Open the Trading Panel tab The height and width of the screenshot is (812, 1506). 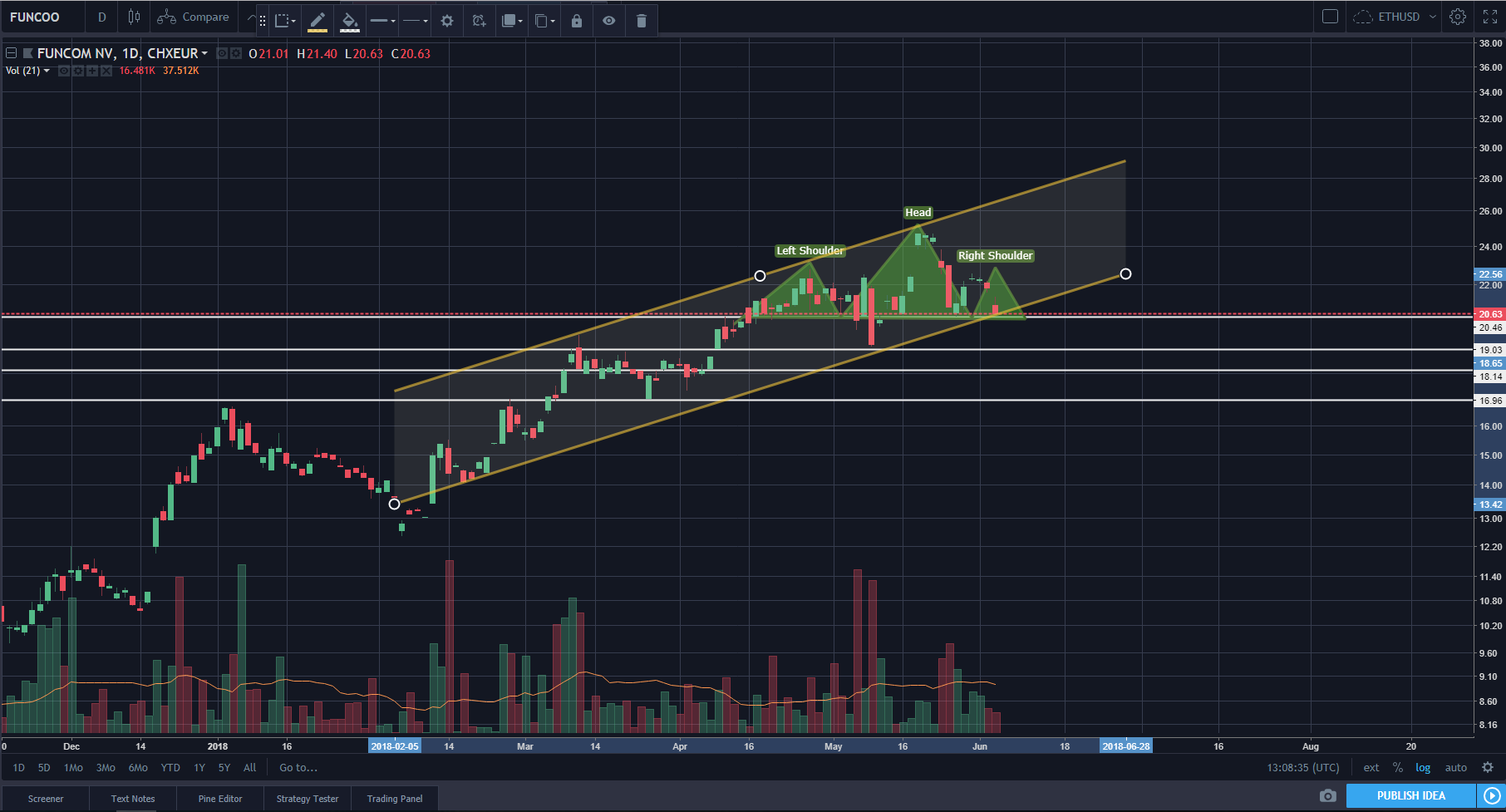[395, 799]
